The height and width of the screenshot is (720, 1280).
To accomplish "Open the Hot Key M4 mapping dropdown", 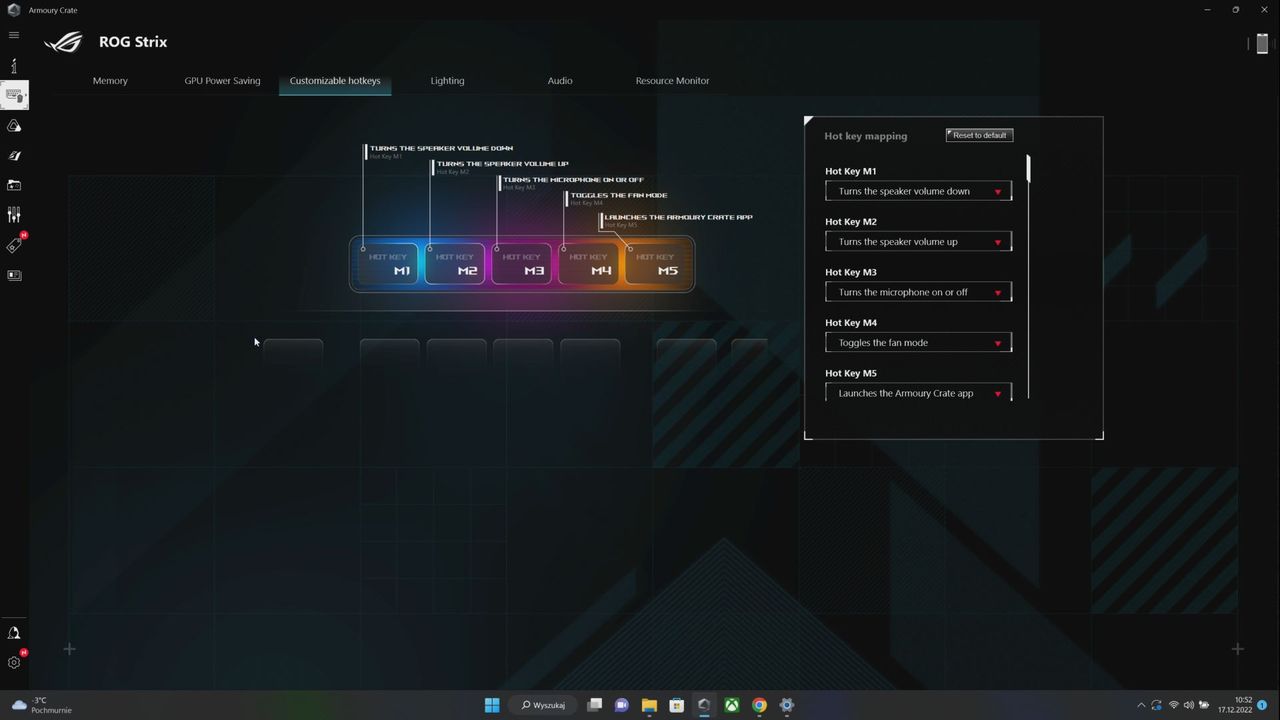I will [x=918, y=343].
